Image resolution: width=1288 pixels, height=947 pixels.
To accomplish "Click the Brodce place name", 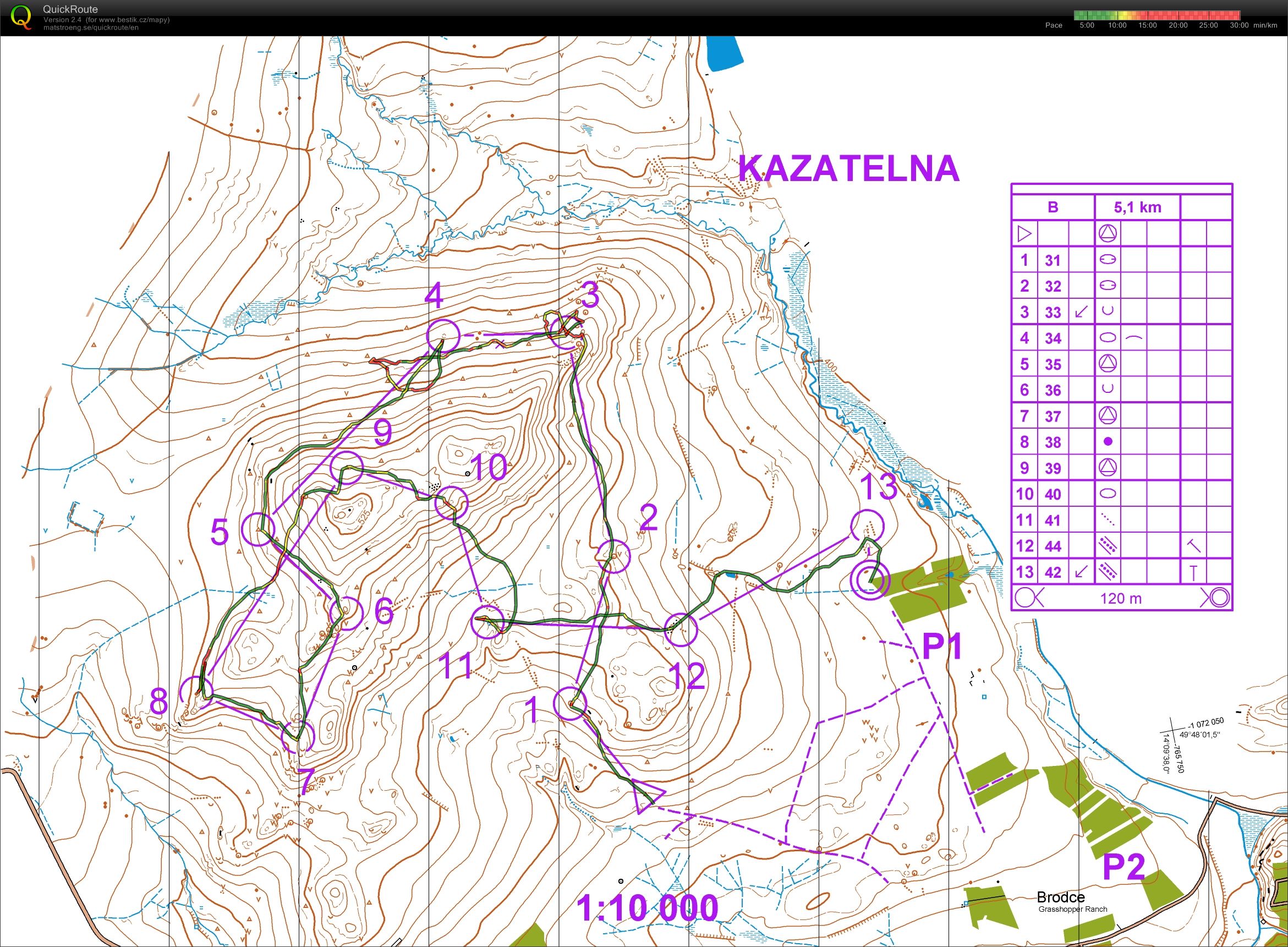I will (1061, 897).
